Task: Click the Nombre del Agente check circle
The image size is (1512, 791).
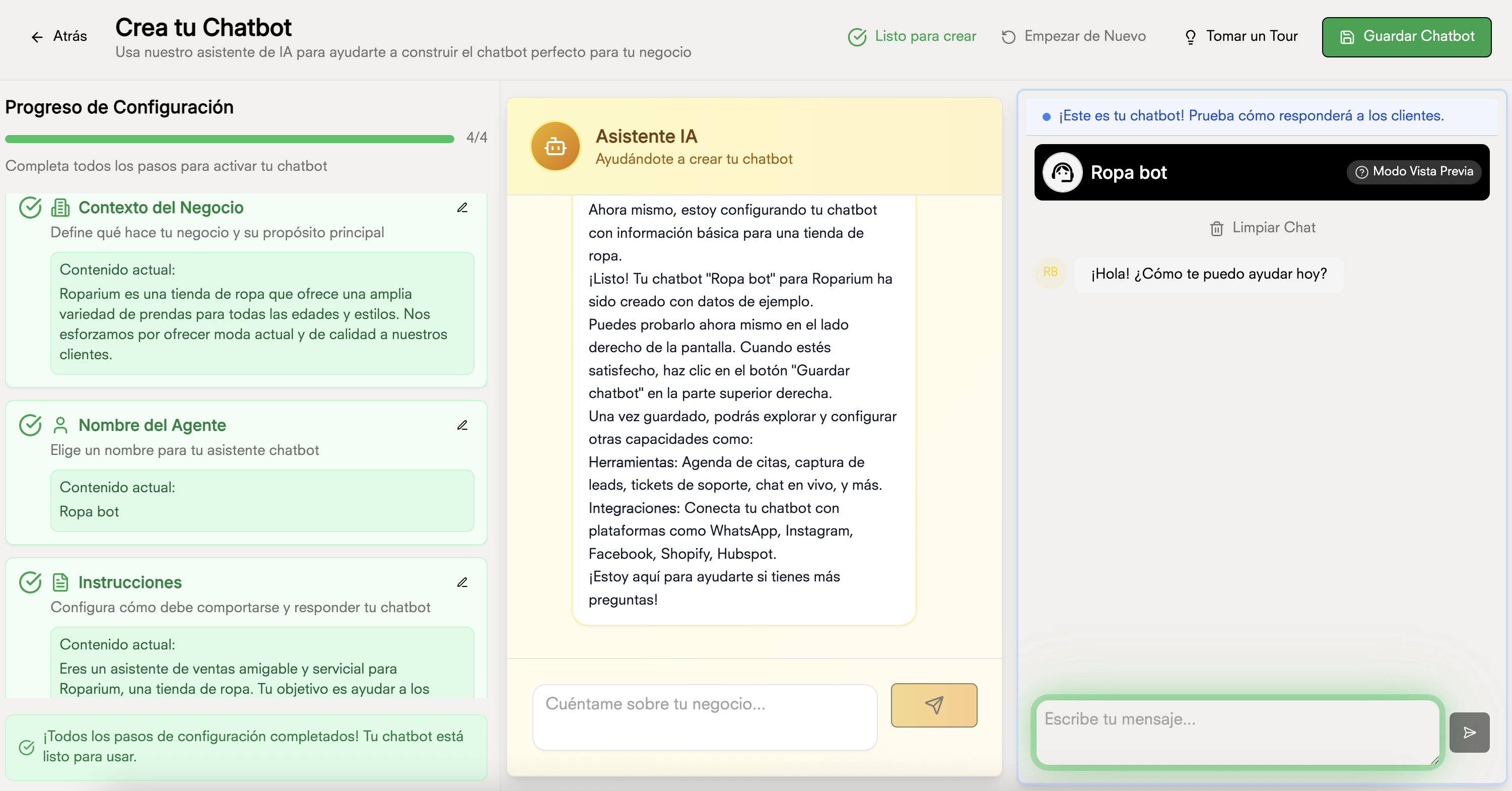Action: 30,425
